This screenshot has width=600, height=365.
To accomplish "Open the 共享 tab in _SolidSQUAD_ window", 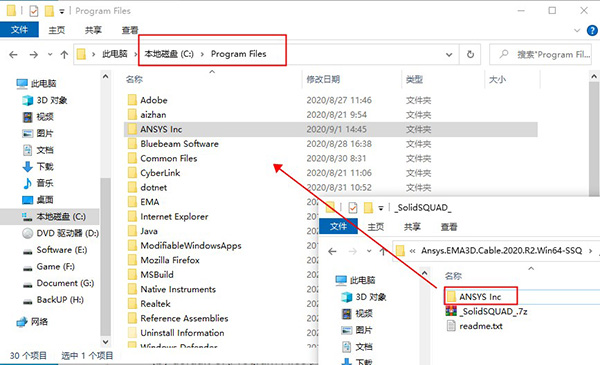I will pos(412,226).
